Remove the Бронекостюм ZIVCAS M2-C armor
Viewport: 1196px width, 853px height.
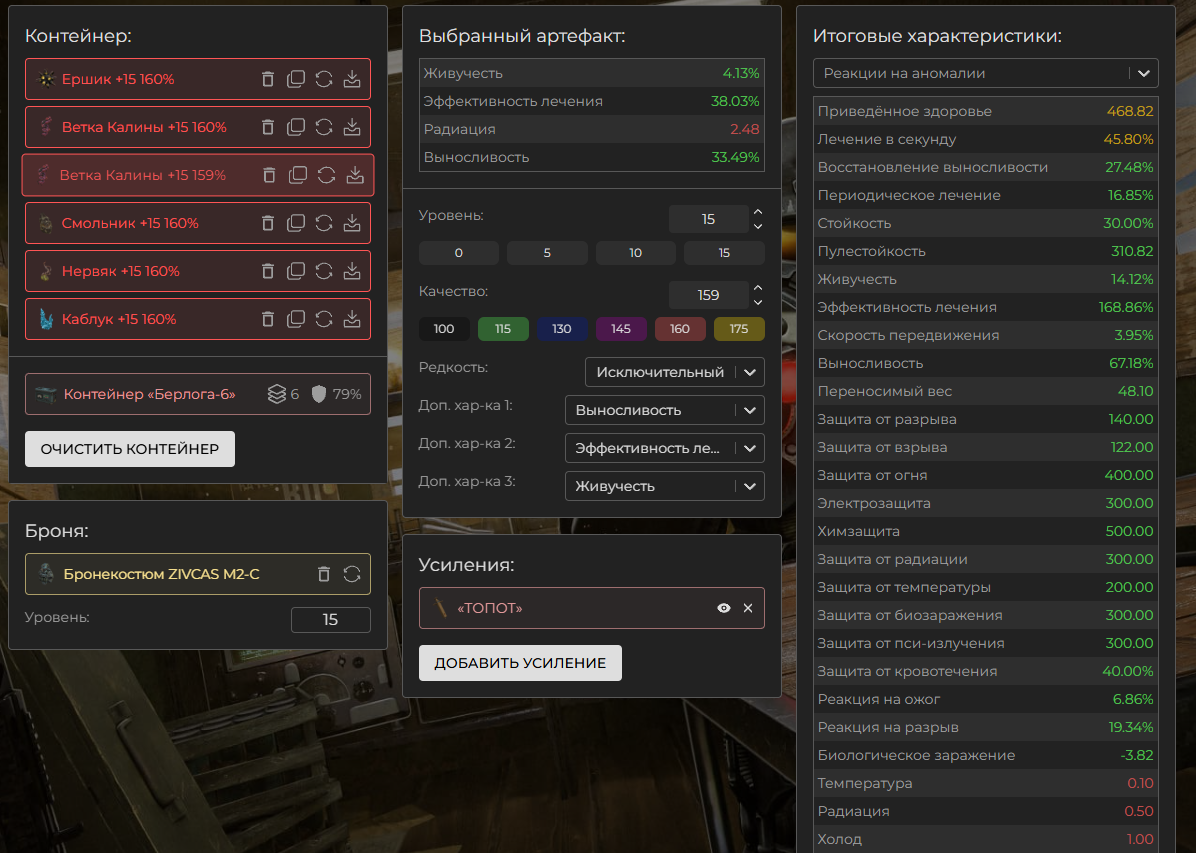pos(323,574)
